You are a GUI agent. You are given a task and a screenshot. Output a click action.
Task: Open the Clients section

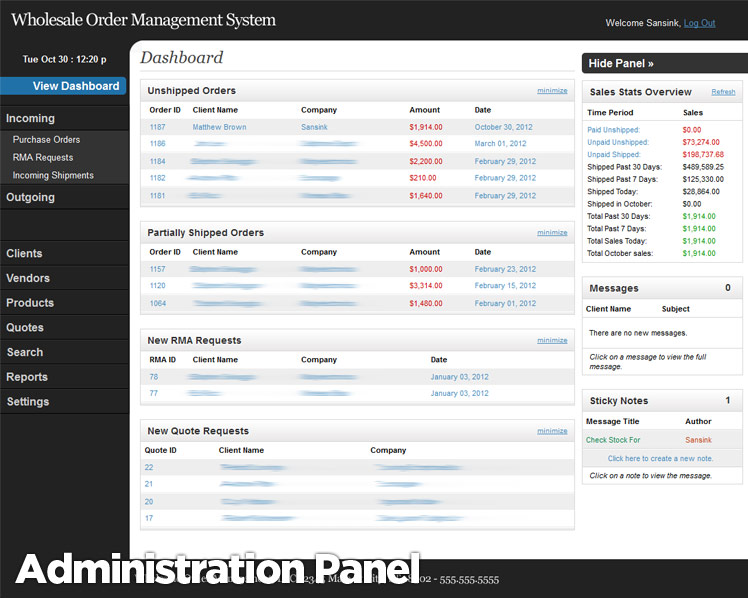point(24,254)
